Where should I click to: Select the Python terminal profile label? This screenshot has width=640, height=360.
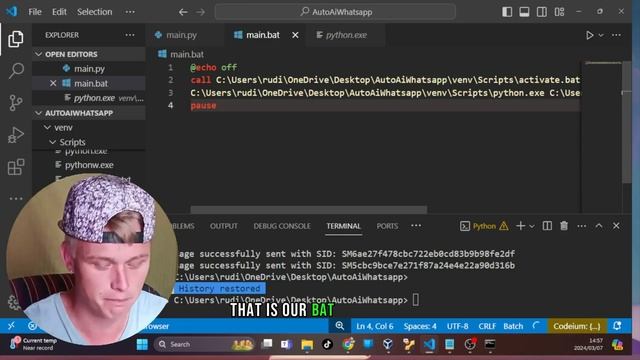pyautogui.click(x=484, y=226)
